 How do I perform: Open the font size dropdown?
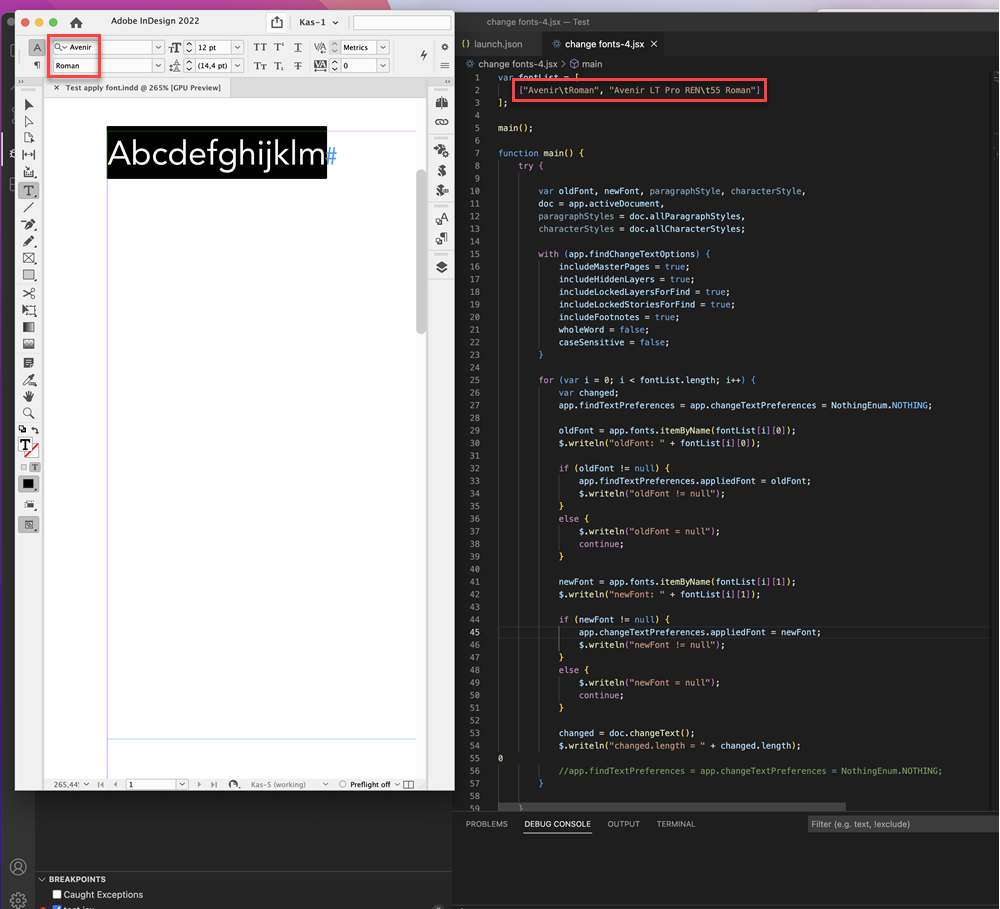click(238, 47)
